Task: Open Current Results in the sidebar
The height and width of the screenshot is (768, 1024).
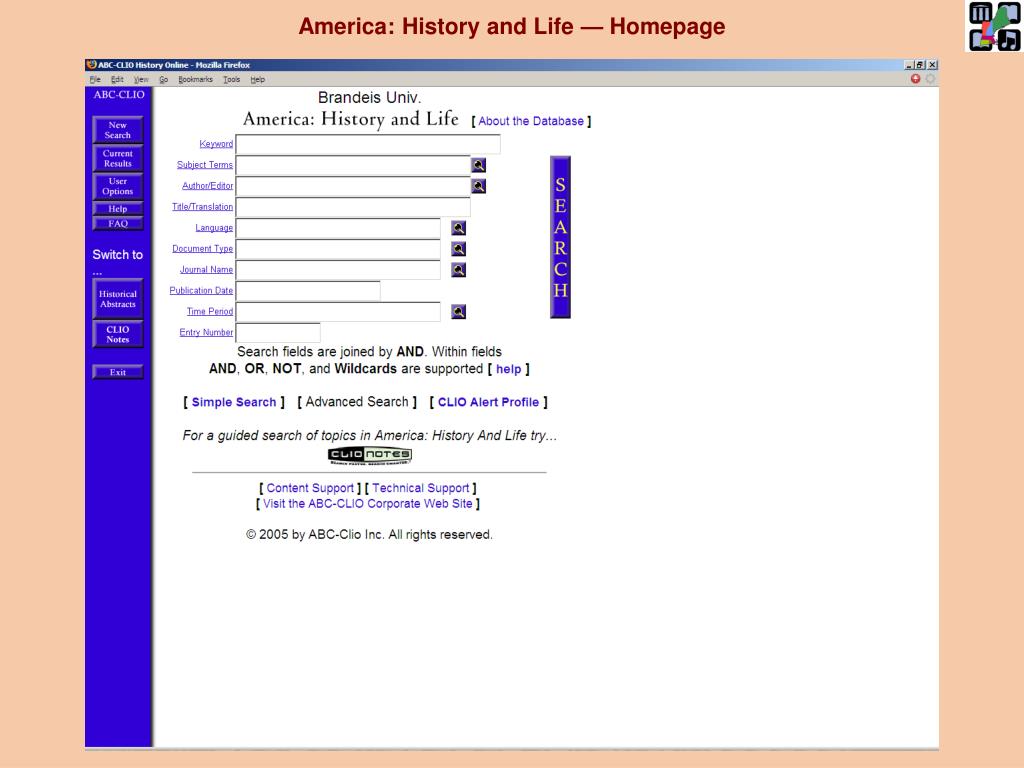Action: (118, 159)
